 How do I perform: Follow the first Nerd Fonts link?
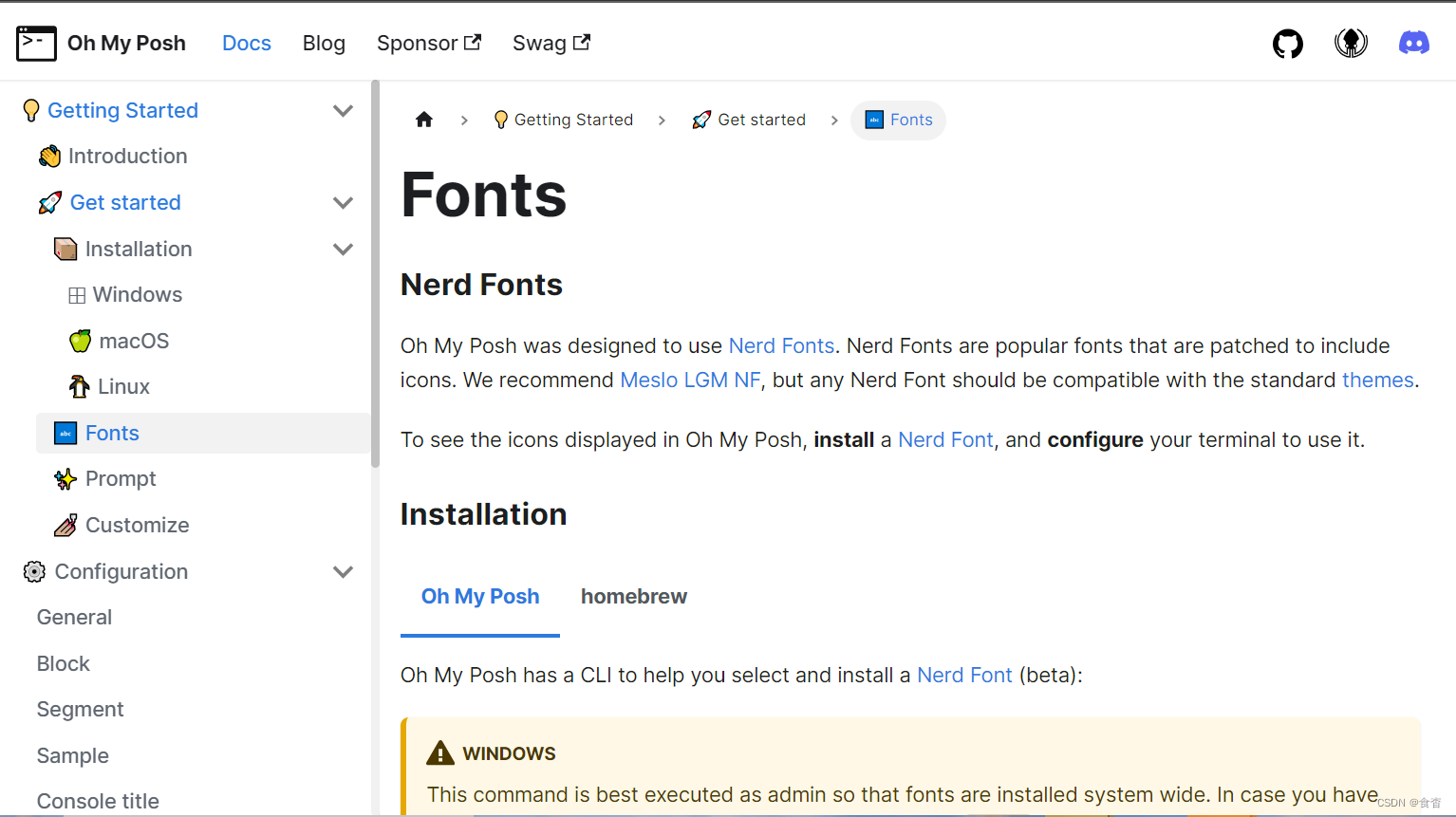click(x=781, y=345)
